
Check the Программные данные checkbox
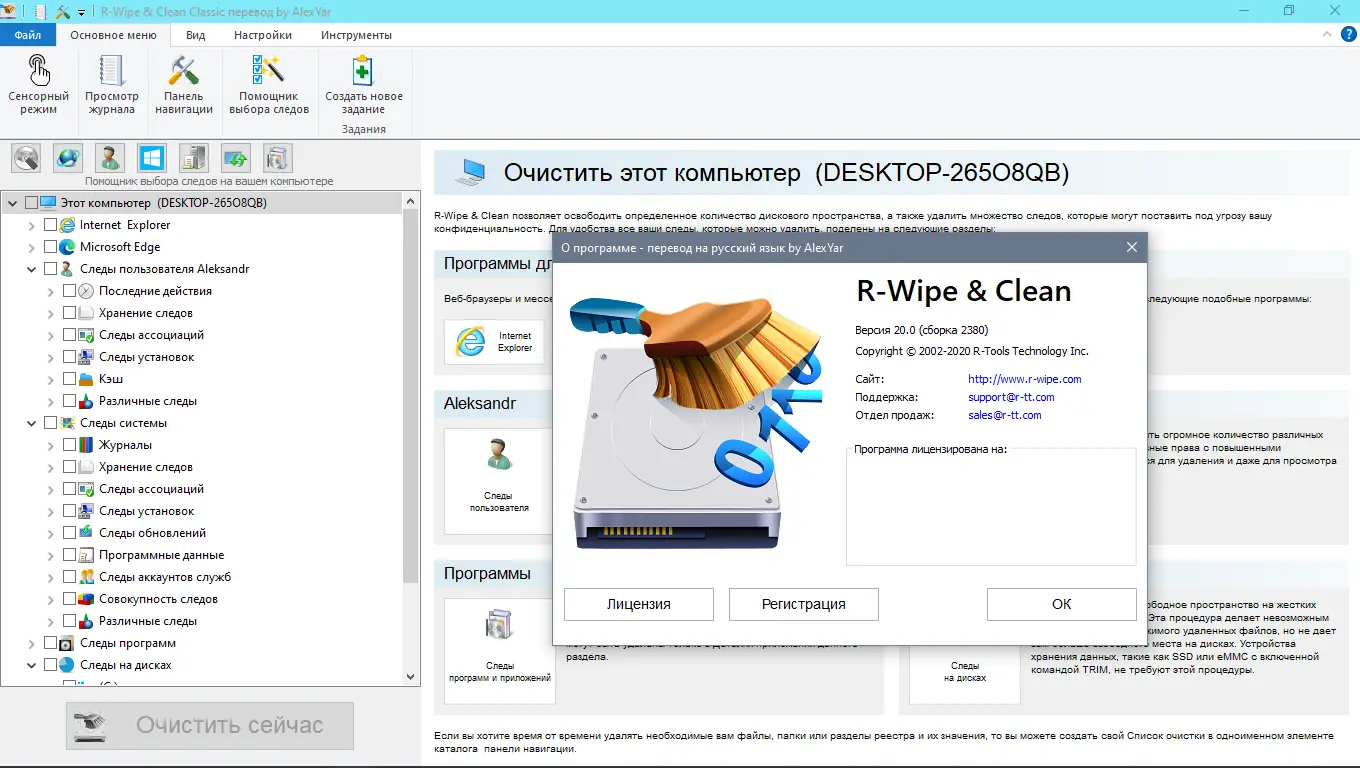click(69, 555)
